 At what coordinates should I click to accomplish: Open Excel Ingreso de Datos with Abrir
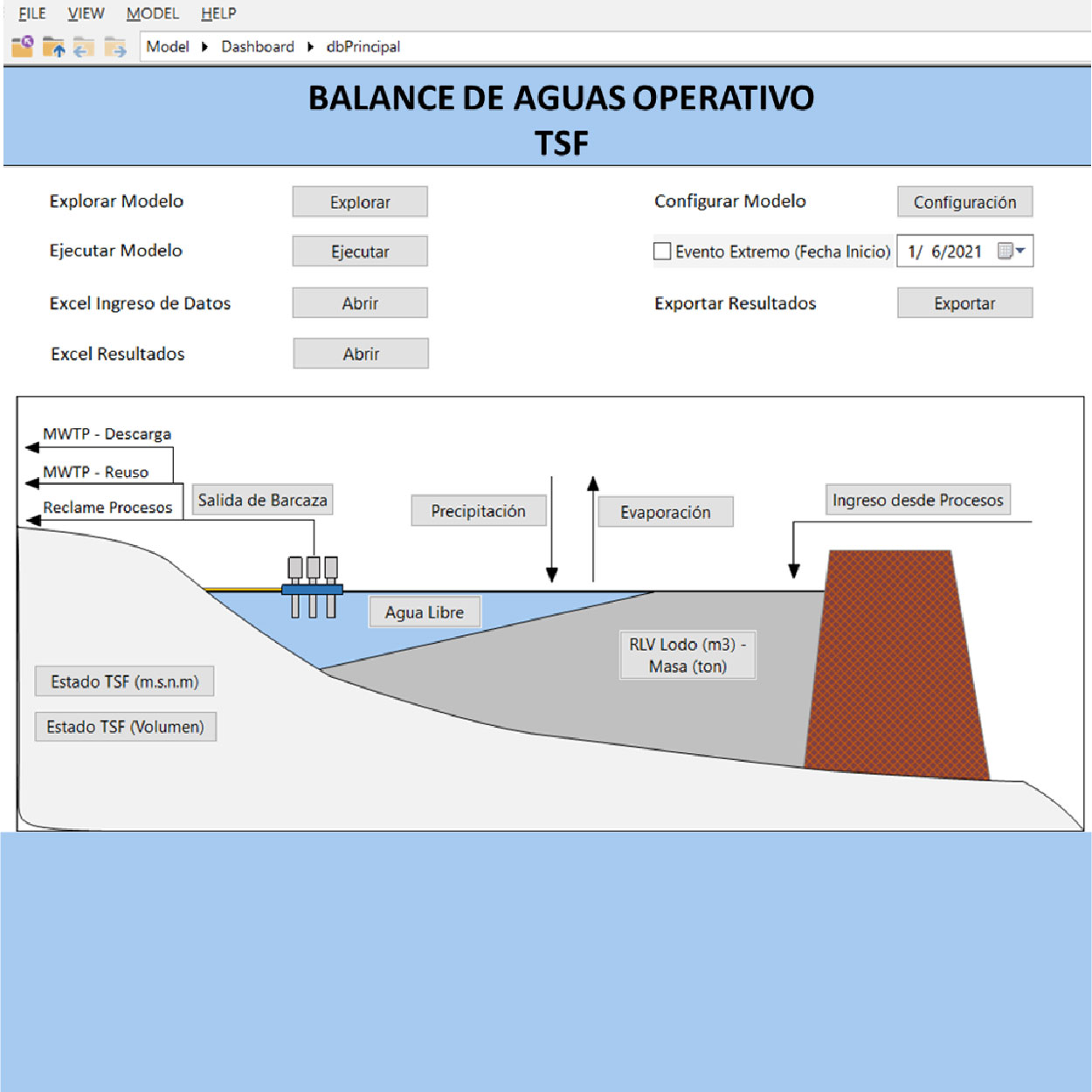click(x=360, y=303)
